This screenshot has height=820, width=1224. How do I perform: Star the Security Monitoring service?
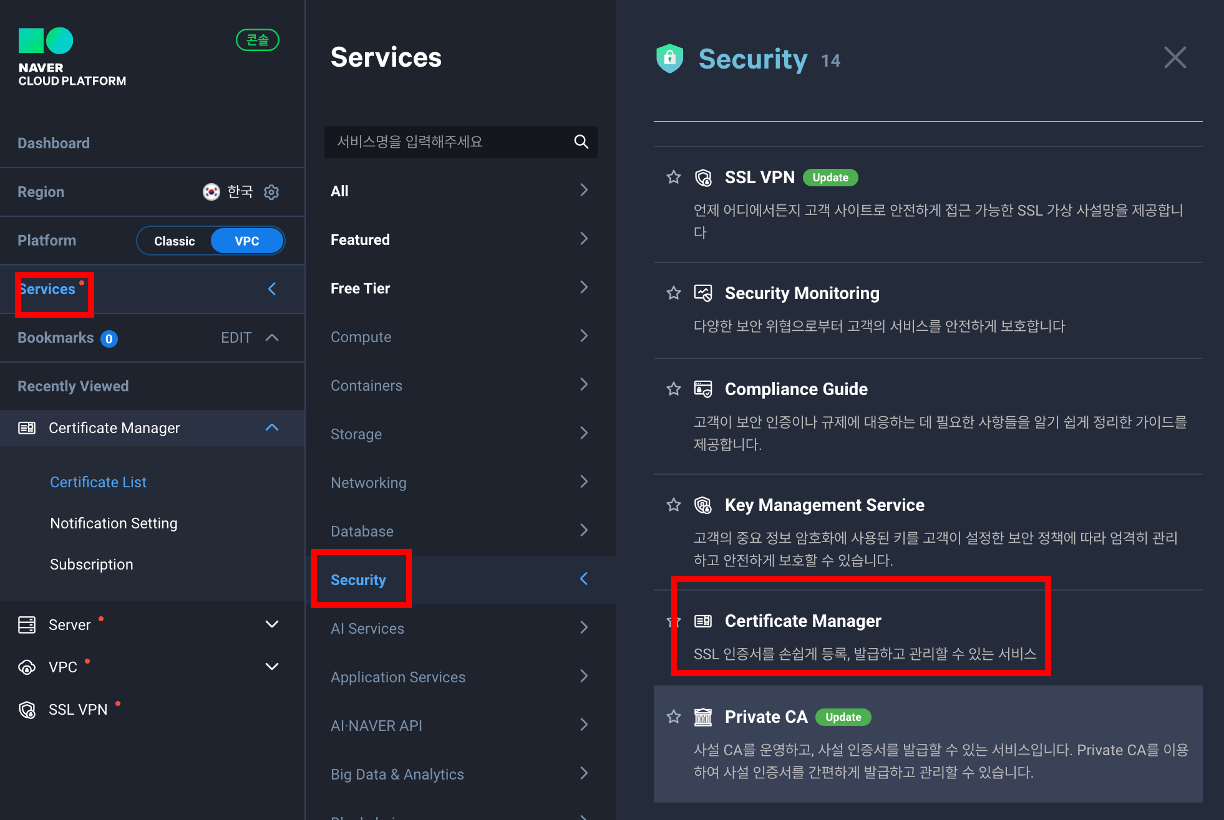[674, 293]
